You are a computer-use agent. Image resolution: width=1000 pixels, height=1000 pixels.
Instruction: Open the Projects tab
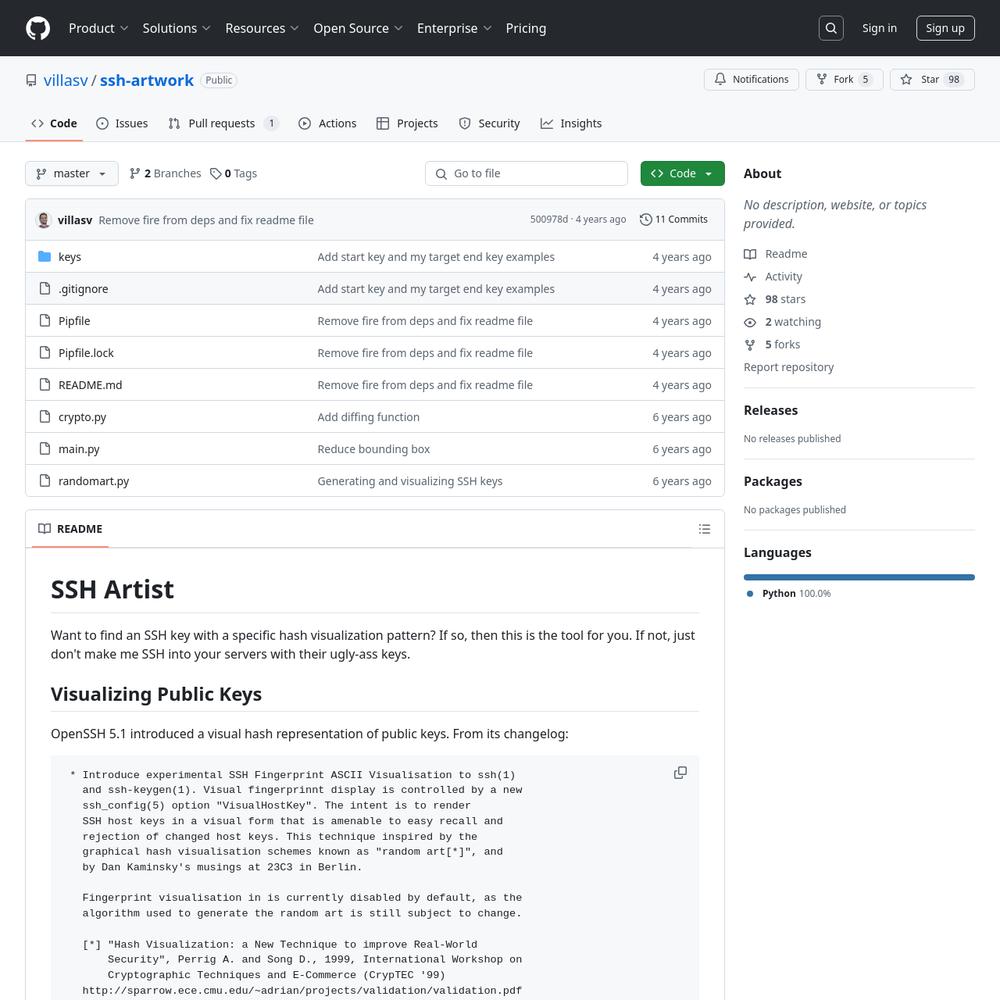tap(408, 123)
